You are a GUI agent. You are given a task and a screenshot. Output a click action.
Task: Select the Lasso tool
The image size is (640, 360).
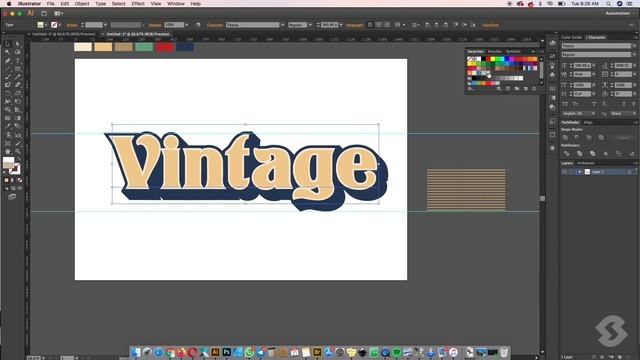pos(18,52)
